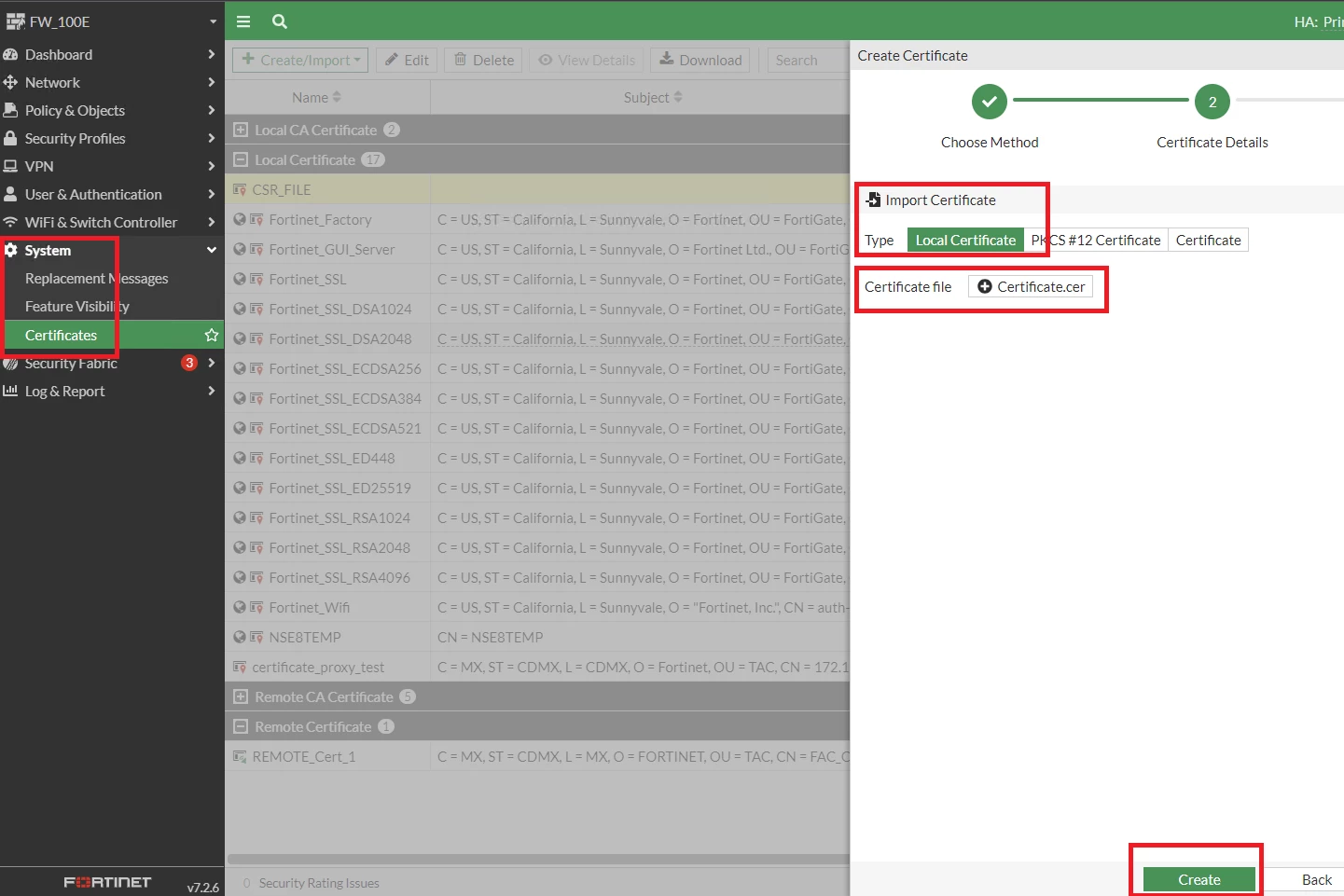1344x896 pixels.
Task: Click the Fortinet logo in footer
Action: click(x=107, y=881)
